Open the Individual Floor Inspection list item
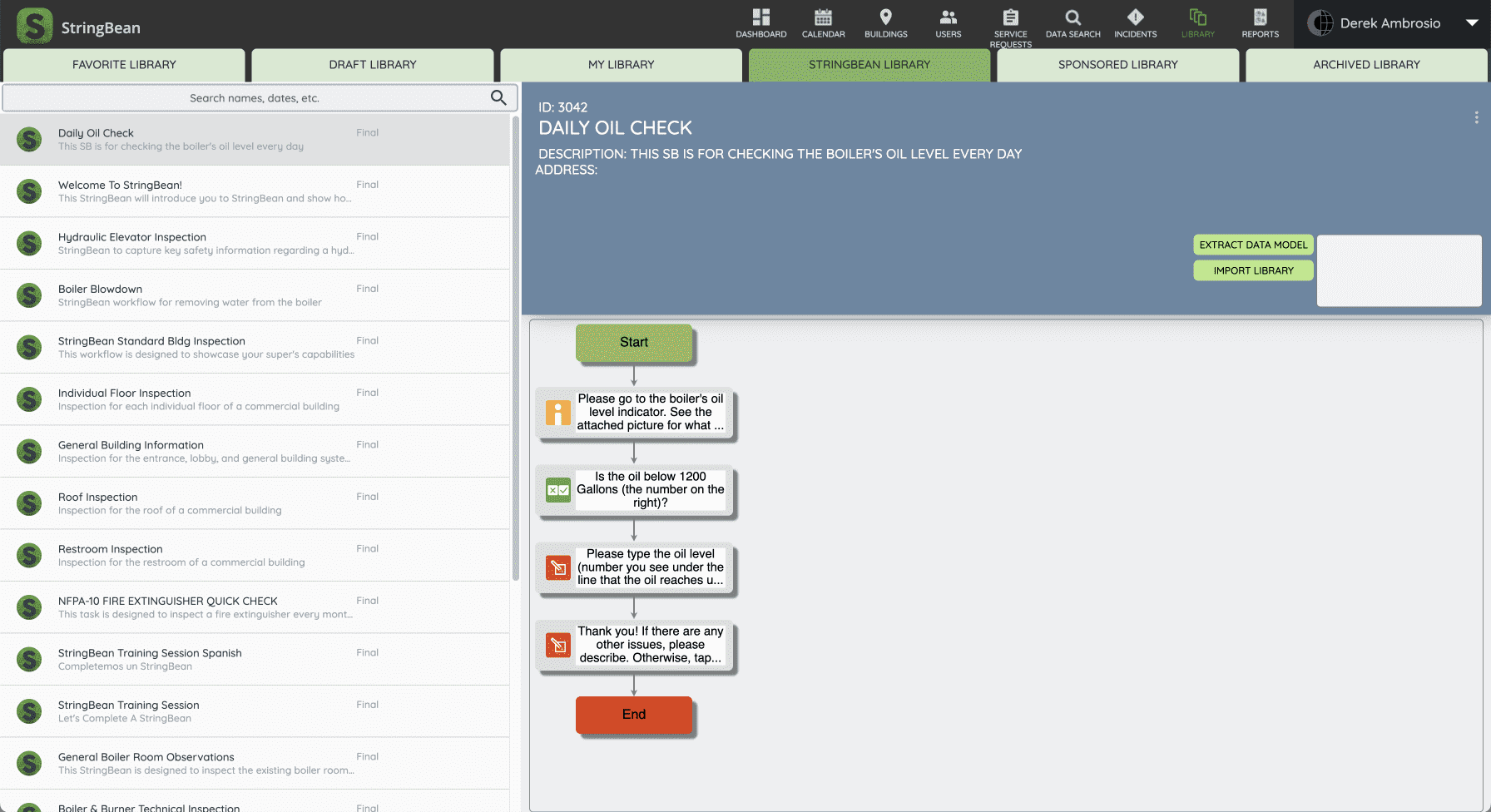1491x812 pixels. (x=255, y=399)
